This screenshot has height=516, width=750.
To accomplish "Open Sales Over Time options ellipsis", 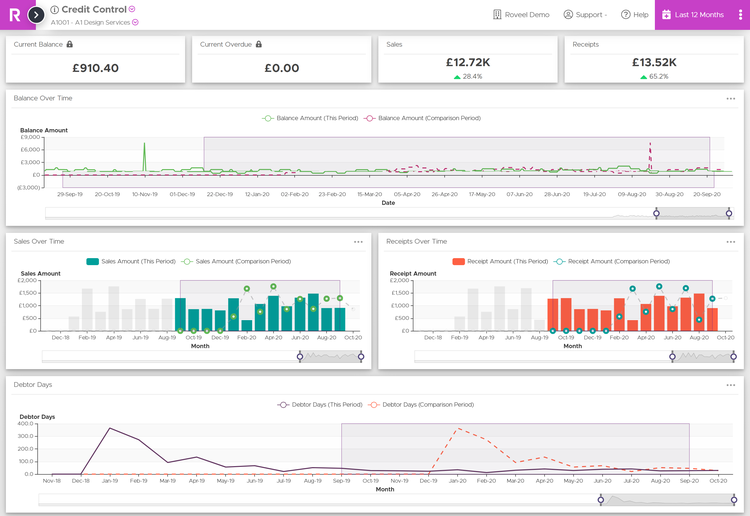I will (x=358, y=241).
